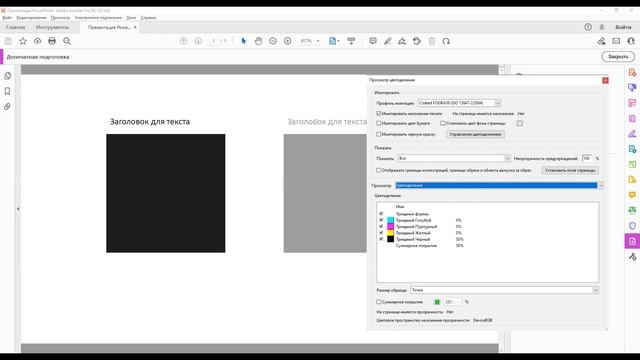Open the zoom percentage dropdown in toolbar

318,41
